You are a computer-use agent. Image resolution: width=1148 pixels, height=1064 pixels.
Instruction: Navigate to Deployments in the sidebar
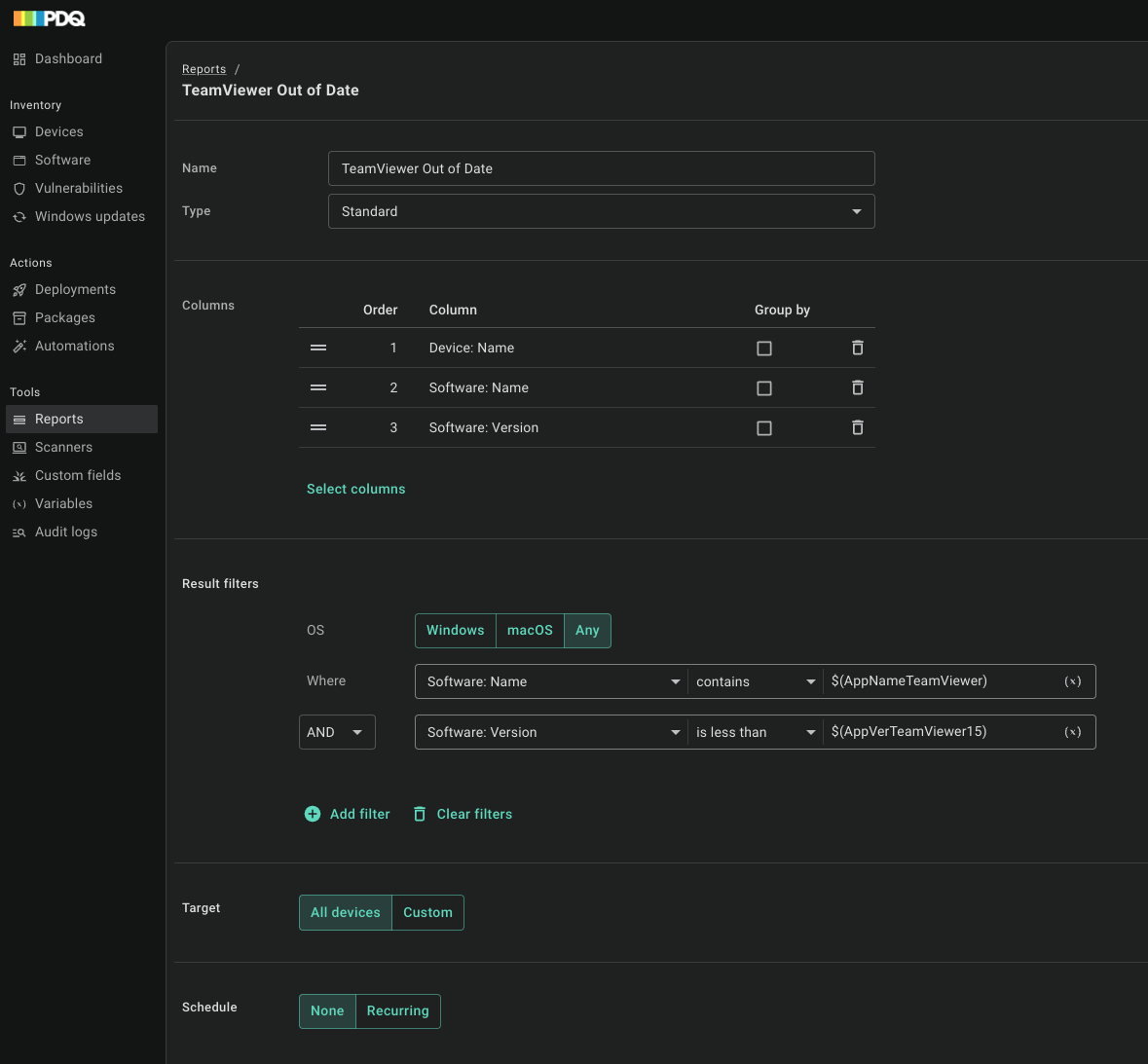point(75,290)
